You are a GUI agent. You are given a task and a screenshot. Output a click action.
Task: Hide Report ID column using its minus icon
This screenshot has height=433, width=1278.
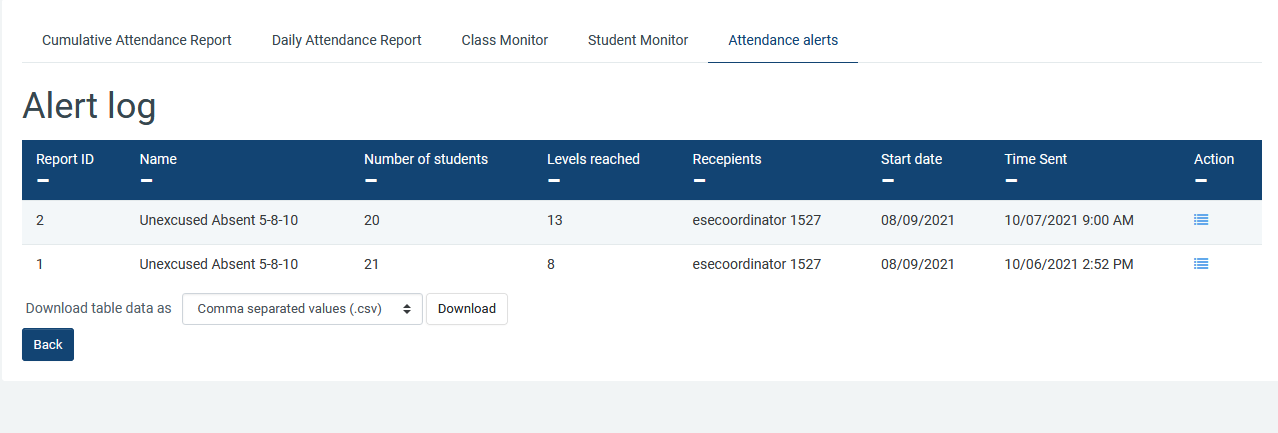click(x=43, y=181)
